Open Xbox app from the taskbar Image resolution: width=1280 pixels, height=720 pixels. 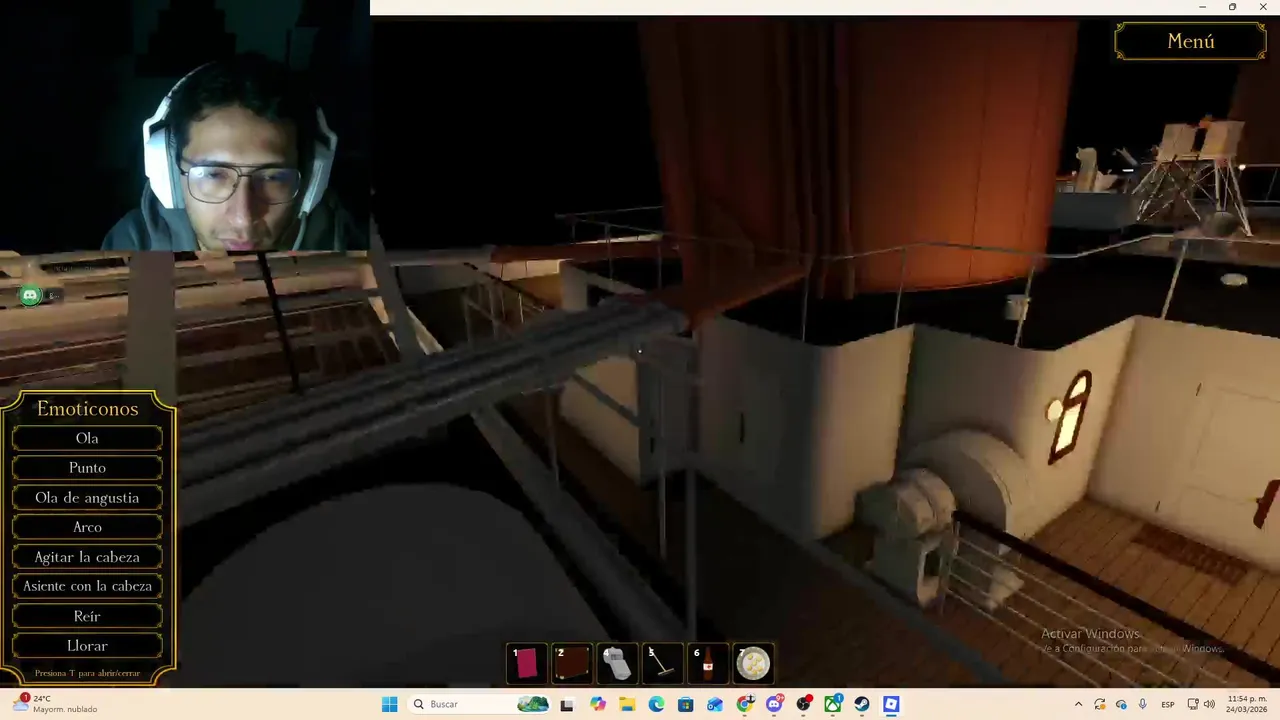pyautogui.click(x=833, y=704)
